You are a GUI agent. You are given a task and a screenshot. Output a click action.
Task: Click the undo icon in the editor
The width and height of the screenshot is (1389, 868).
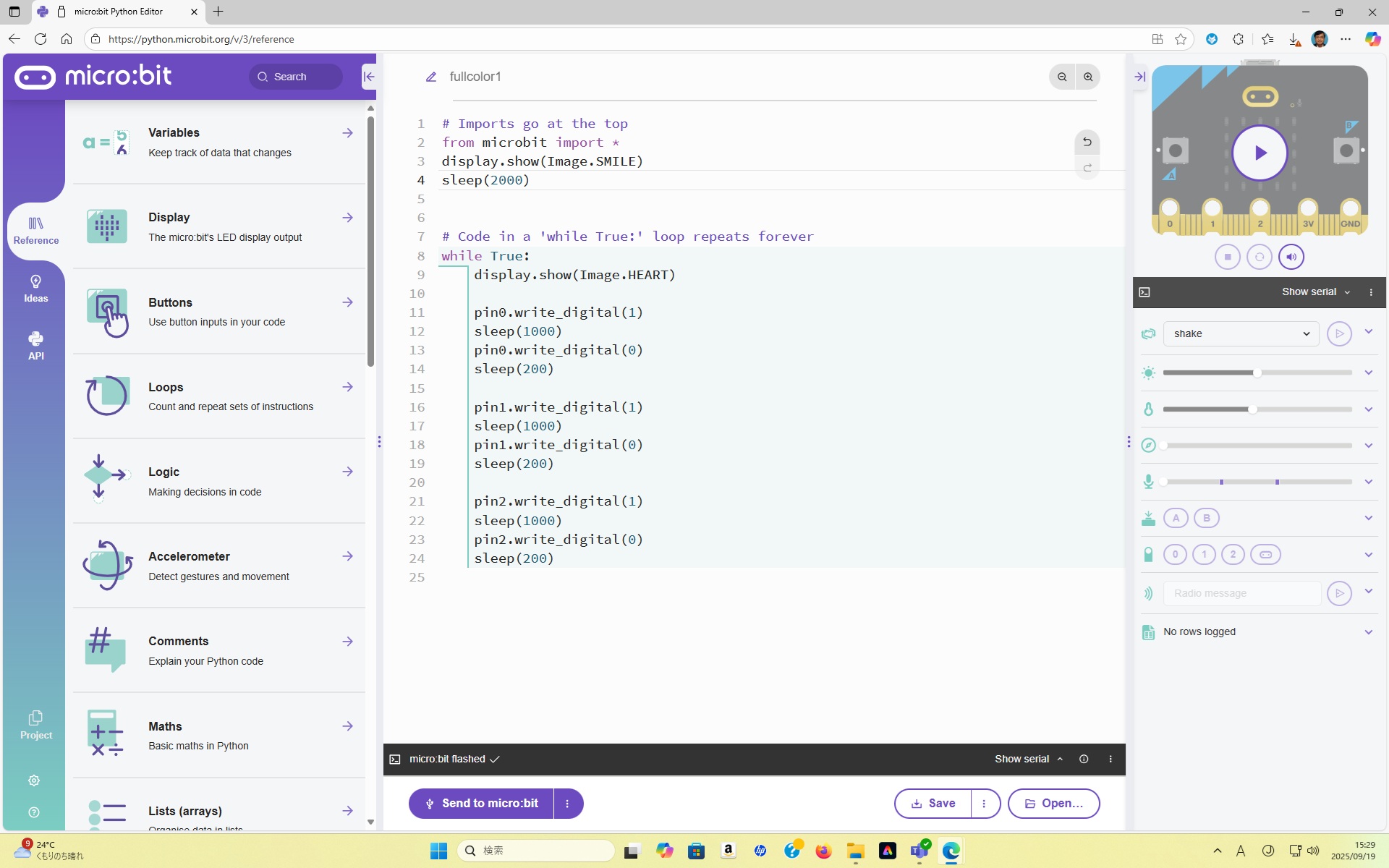point(1087,142)
